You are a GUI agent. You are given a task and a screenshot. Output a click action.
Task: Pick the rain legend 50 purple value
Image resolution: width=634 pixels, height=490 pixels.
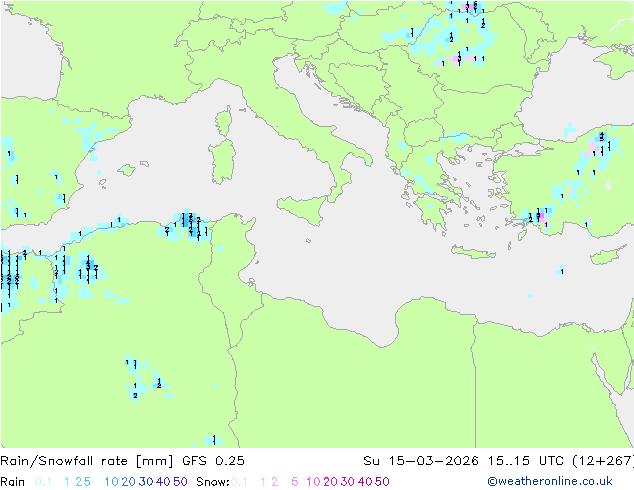pyautogui.click(x=180, y=482)
